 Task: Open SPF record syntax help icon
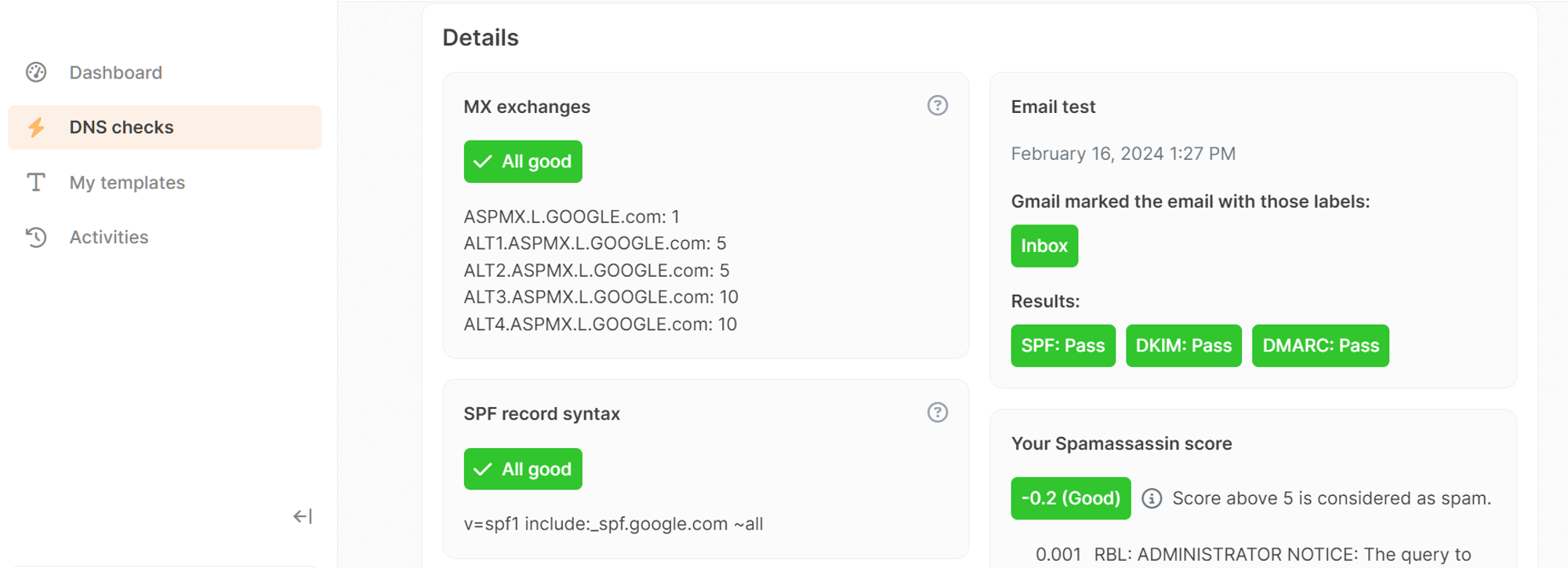(x=937, y=413)
